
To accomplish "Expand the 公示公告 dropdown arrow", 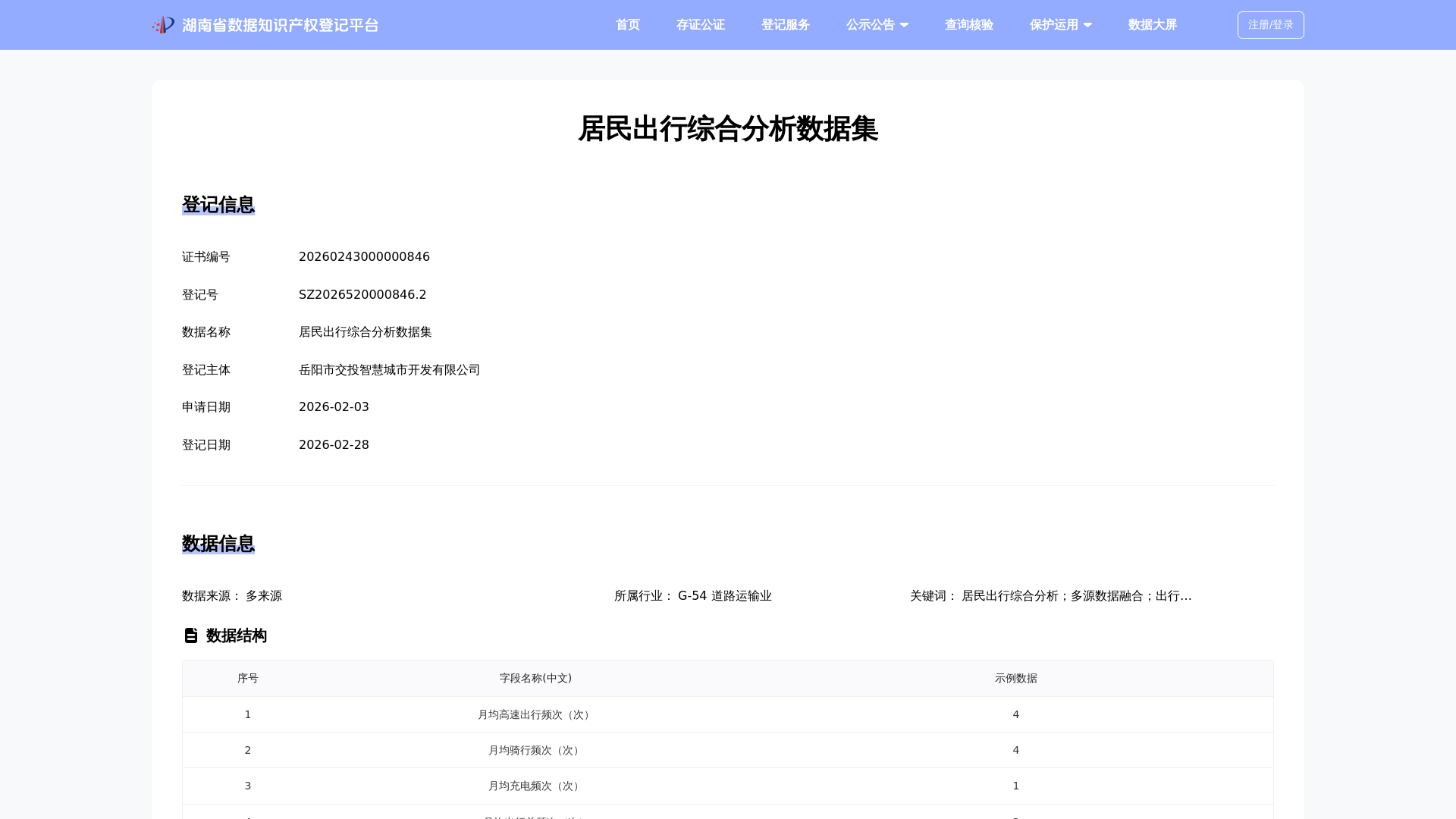I will (x=904, y=25).
